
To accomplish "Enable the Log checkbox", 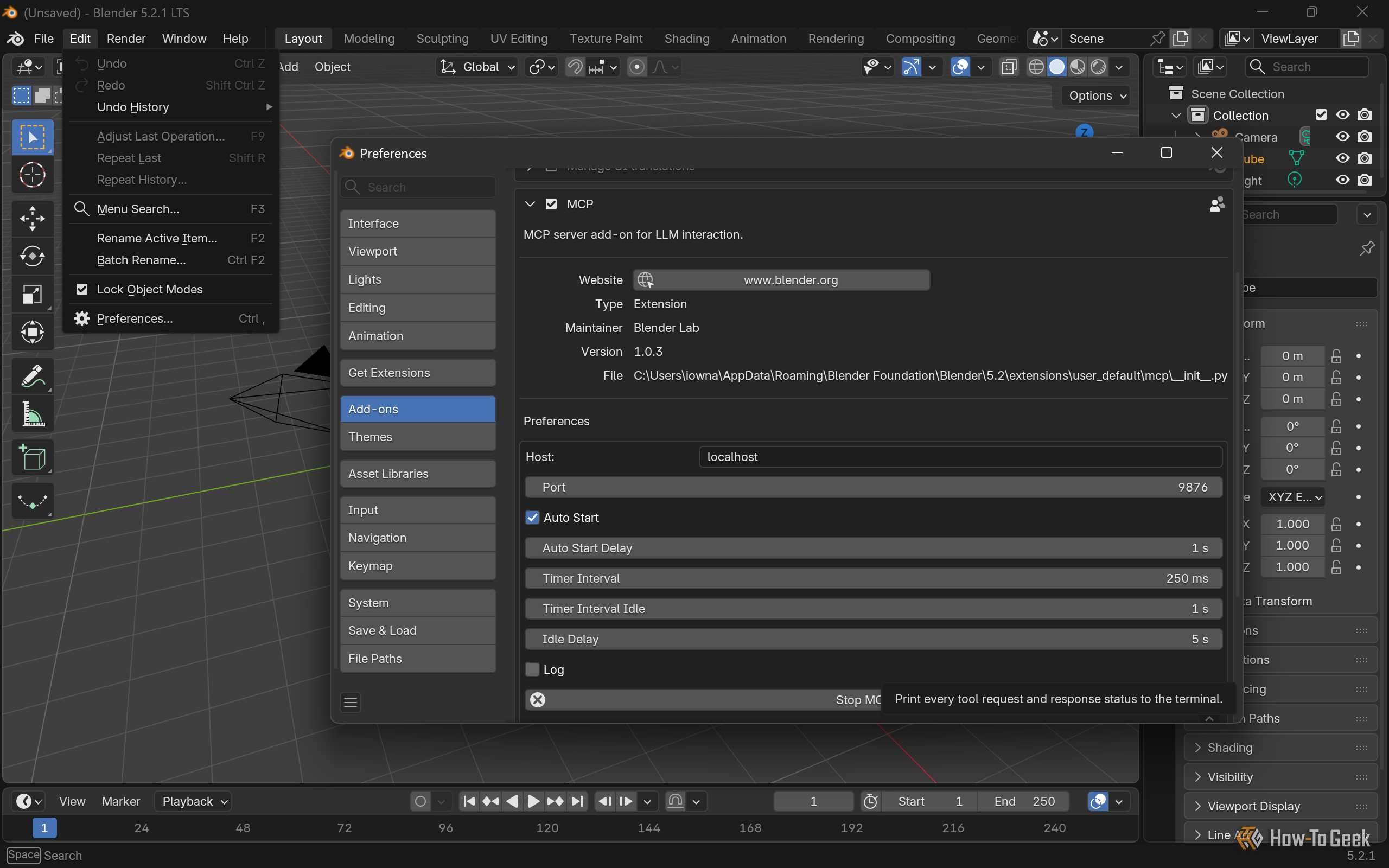I will [533, 670].
